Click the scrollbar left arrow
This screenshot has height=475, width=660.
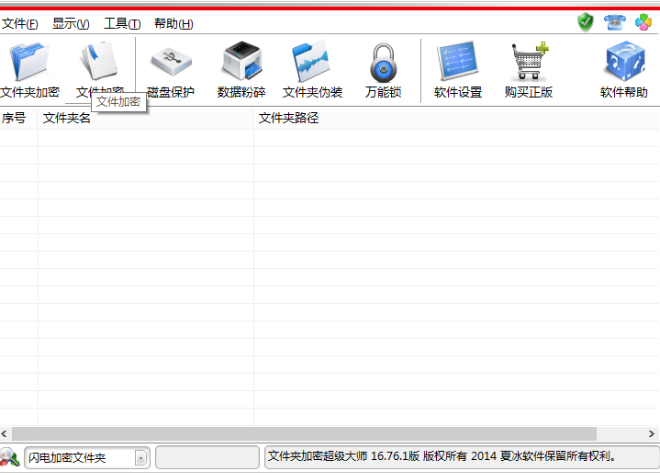(x=5, y=433)
